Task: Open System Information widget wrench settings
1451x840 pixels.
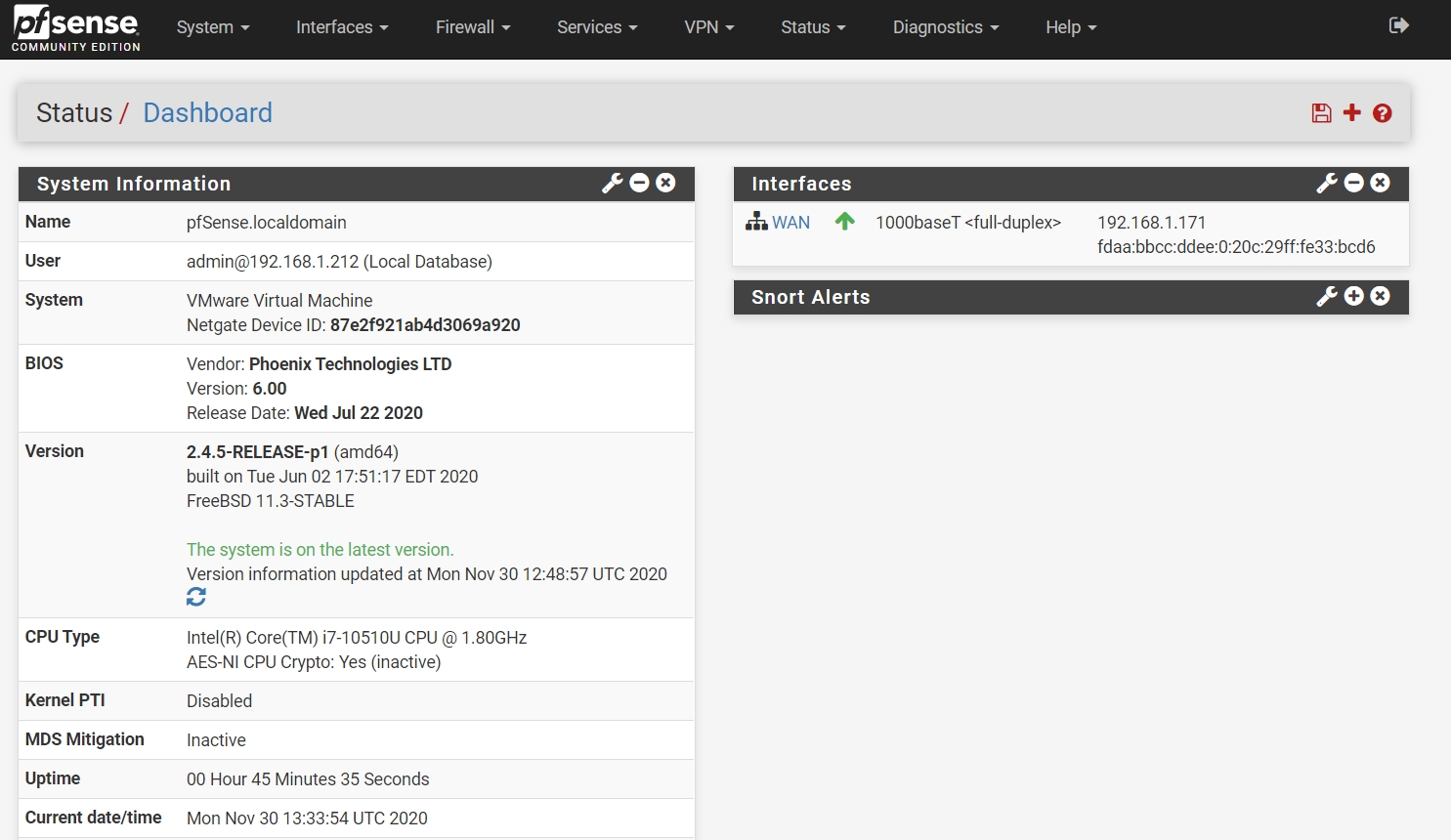Action: coord(613,183)
